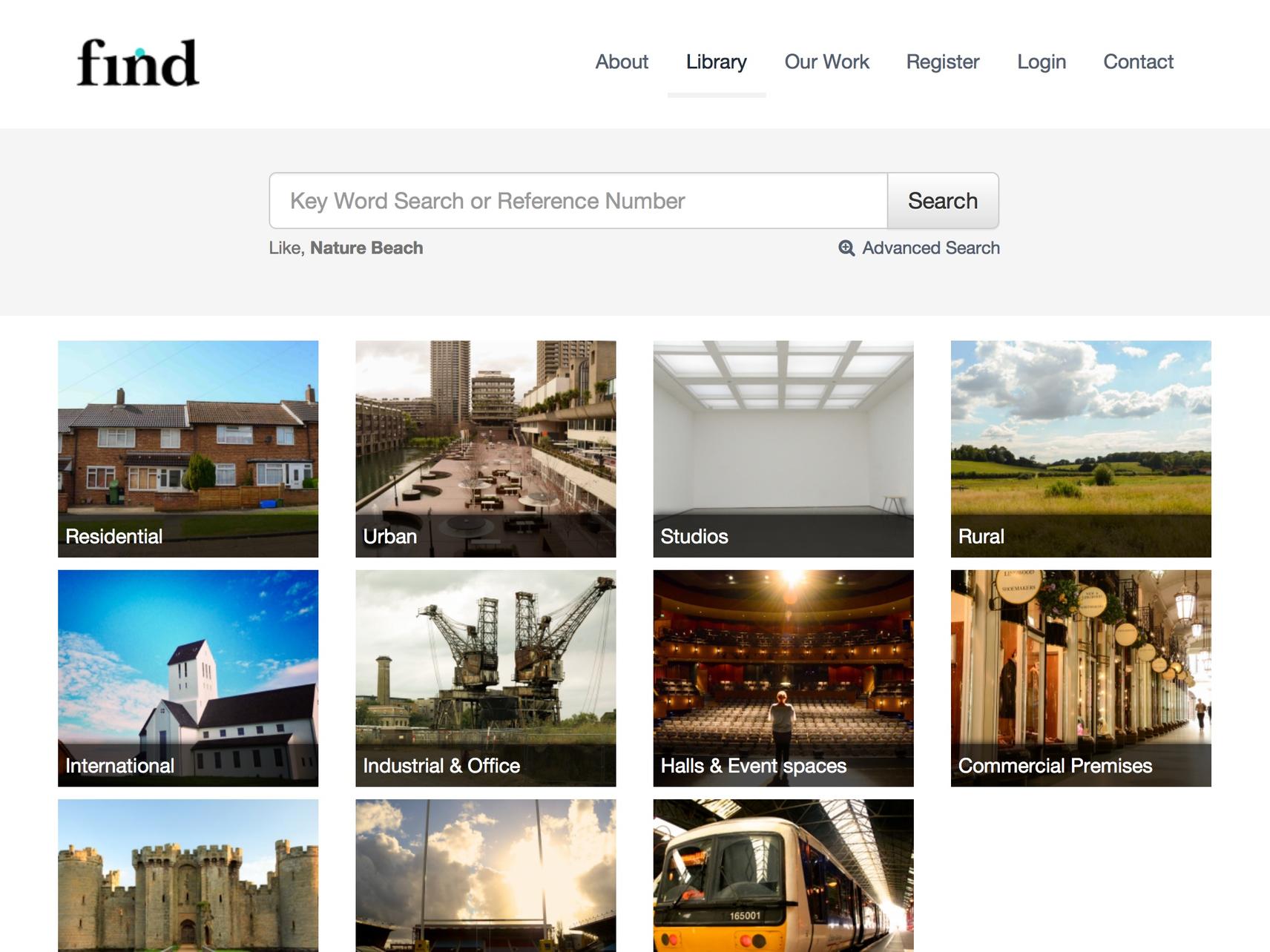Open the castle image category tile

click(x=188, y=876)
